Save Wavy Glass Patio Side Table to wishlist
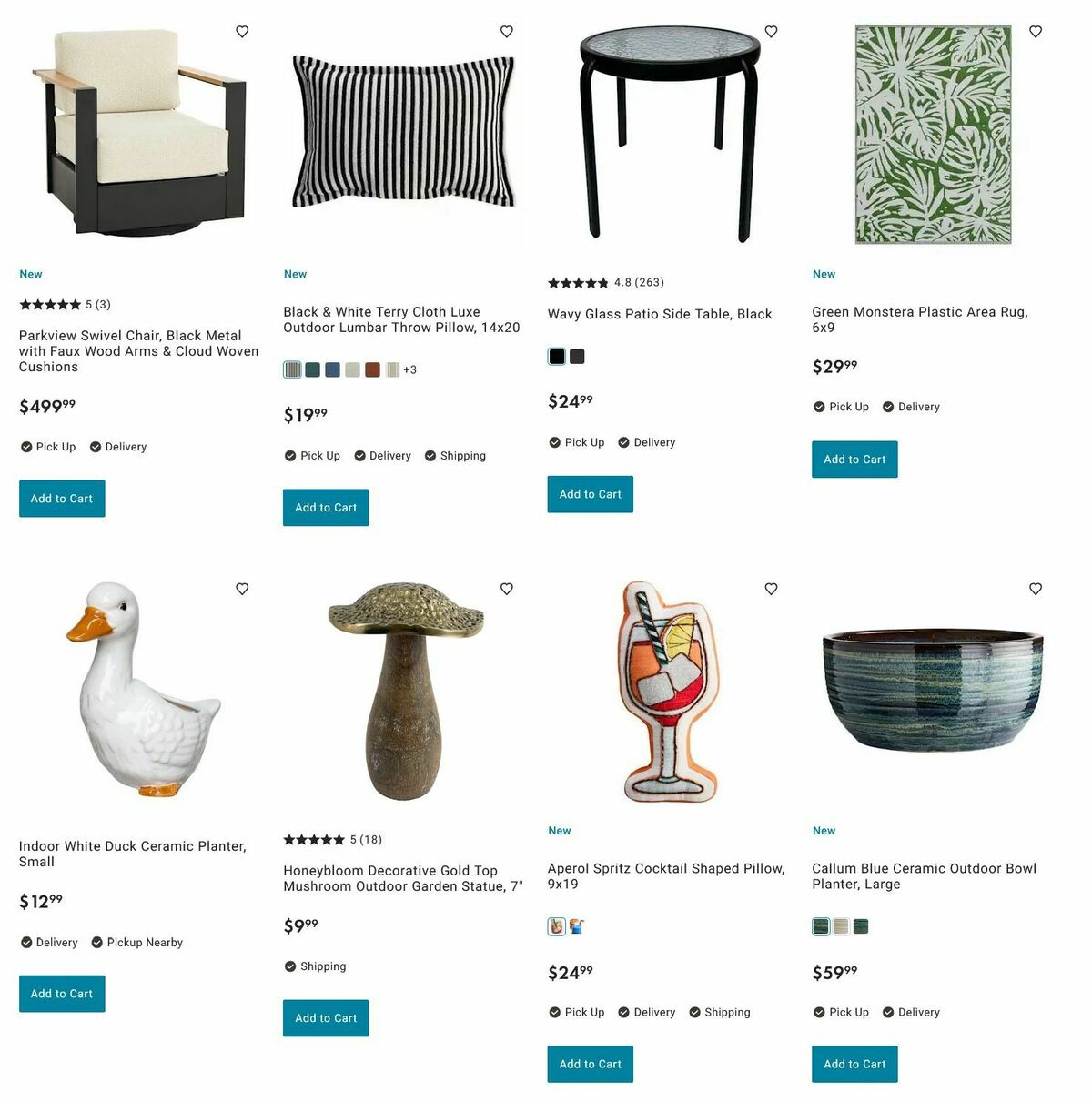Screen dimensions: 1092x1102 tap(771, 32)
